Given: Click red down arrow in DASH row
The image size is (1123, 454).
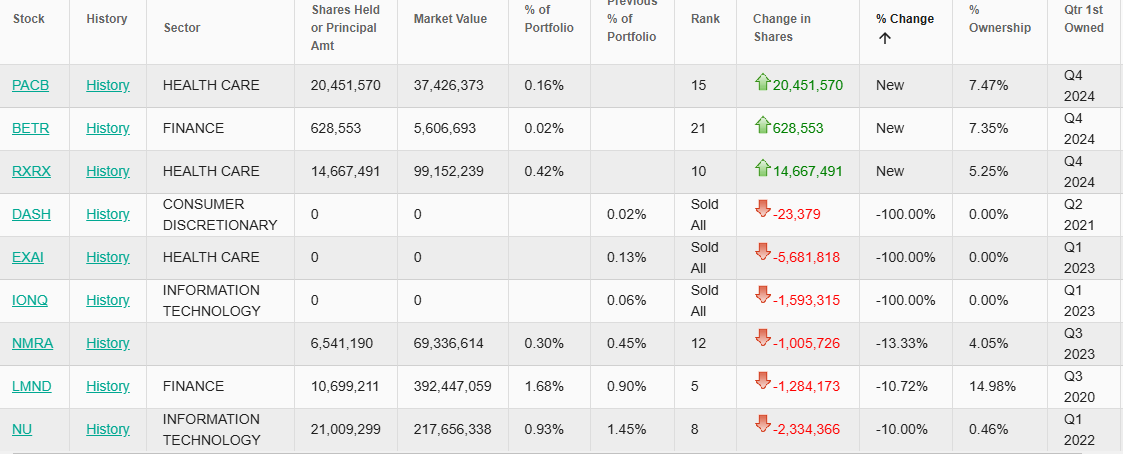Looking at the screenshot, I should click(x=763, y=209).
